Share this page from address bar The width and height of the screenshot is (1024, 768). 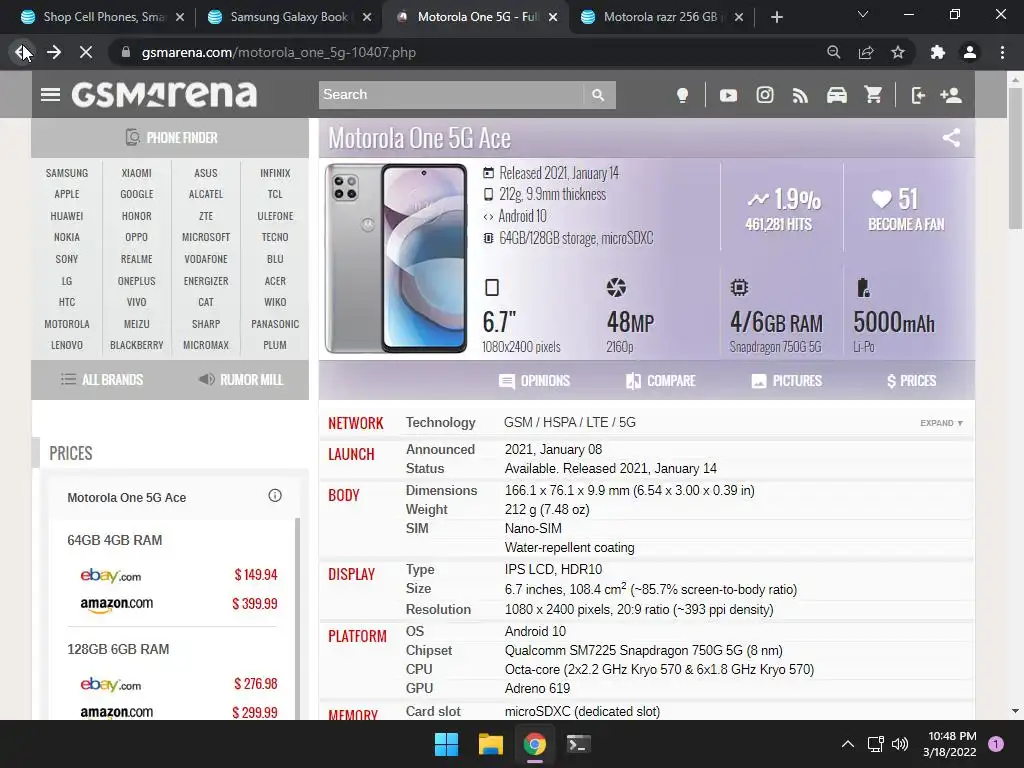click(x=866, y=52)
